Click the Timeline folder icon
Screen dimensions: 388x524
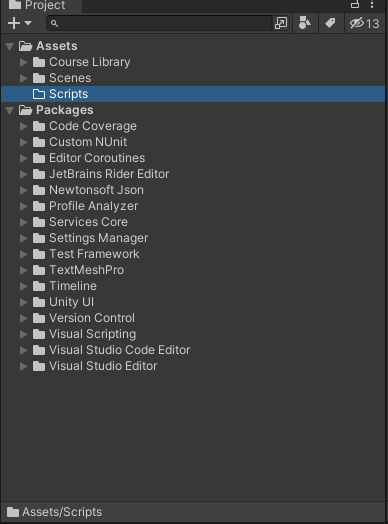pyautogui.click(x=39, y=286)
